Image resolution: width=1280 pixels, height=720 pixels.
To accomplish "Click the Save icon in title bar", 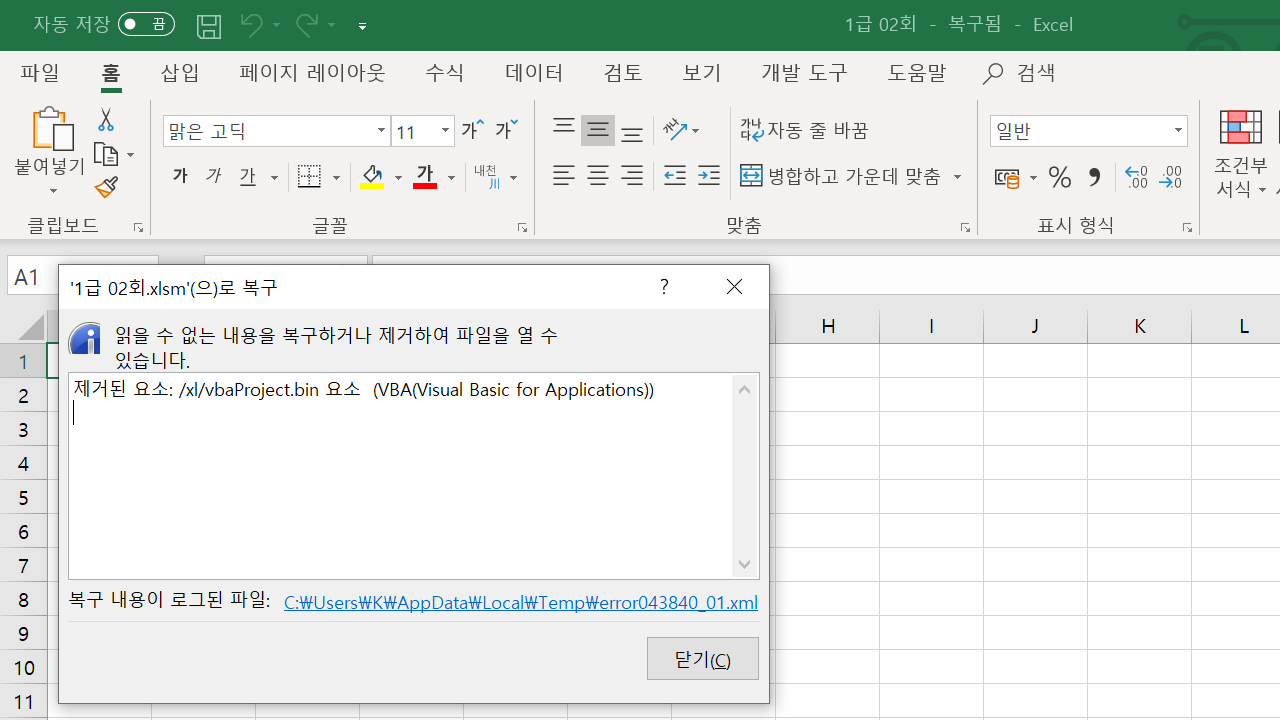I will [x=208, y=25].
